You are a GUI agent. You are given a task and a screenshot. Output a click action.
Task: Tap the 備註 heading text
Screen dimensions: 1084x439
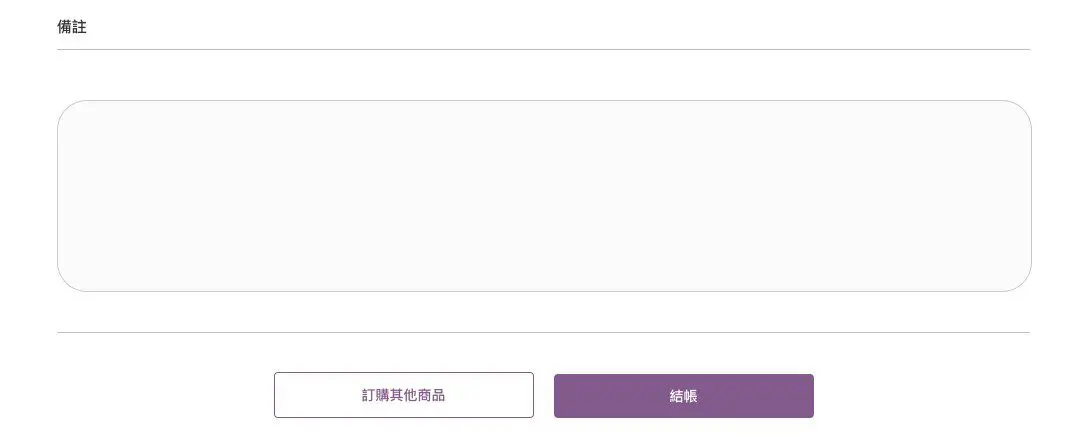72,28
